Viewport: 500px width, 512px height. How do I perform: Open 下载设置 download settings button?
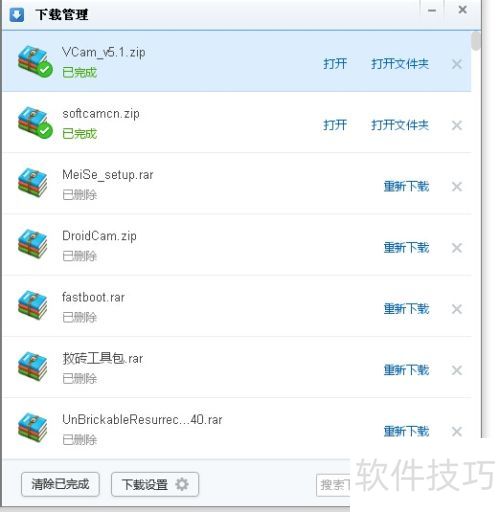point(155,484)
